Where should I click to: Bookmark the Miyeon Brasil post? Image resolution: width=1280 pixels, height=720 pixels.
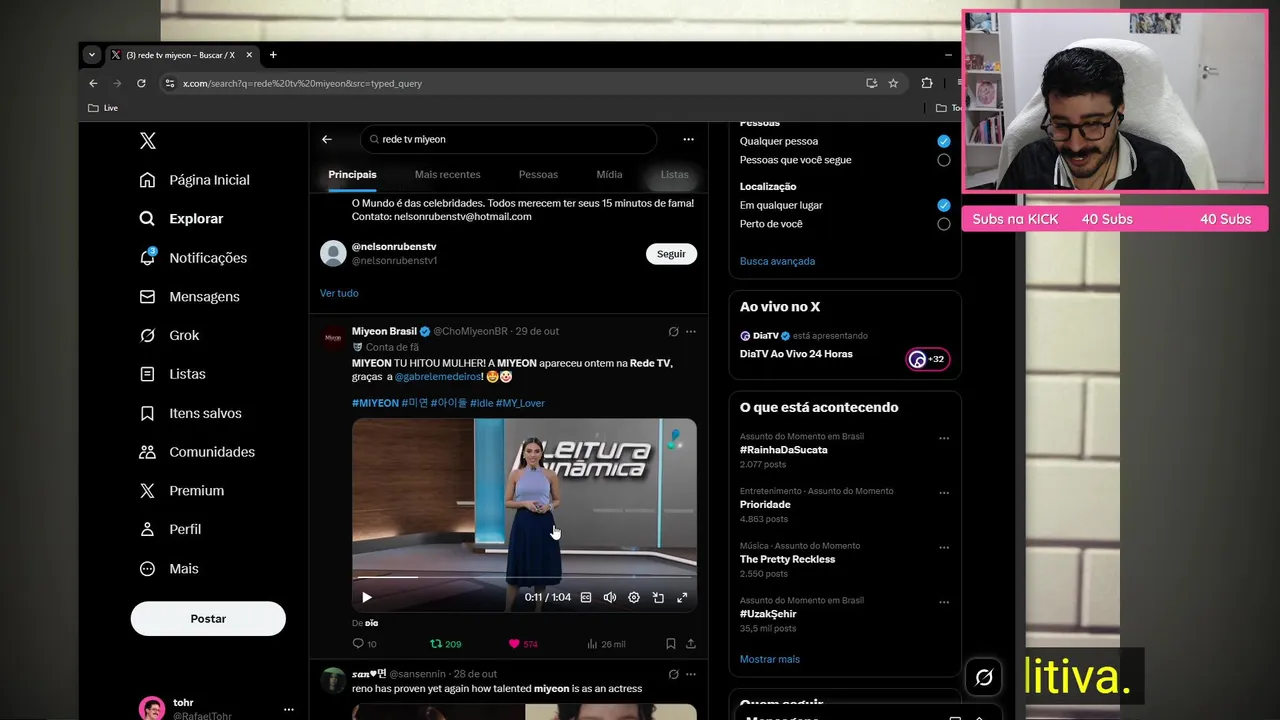click(671, 644)
